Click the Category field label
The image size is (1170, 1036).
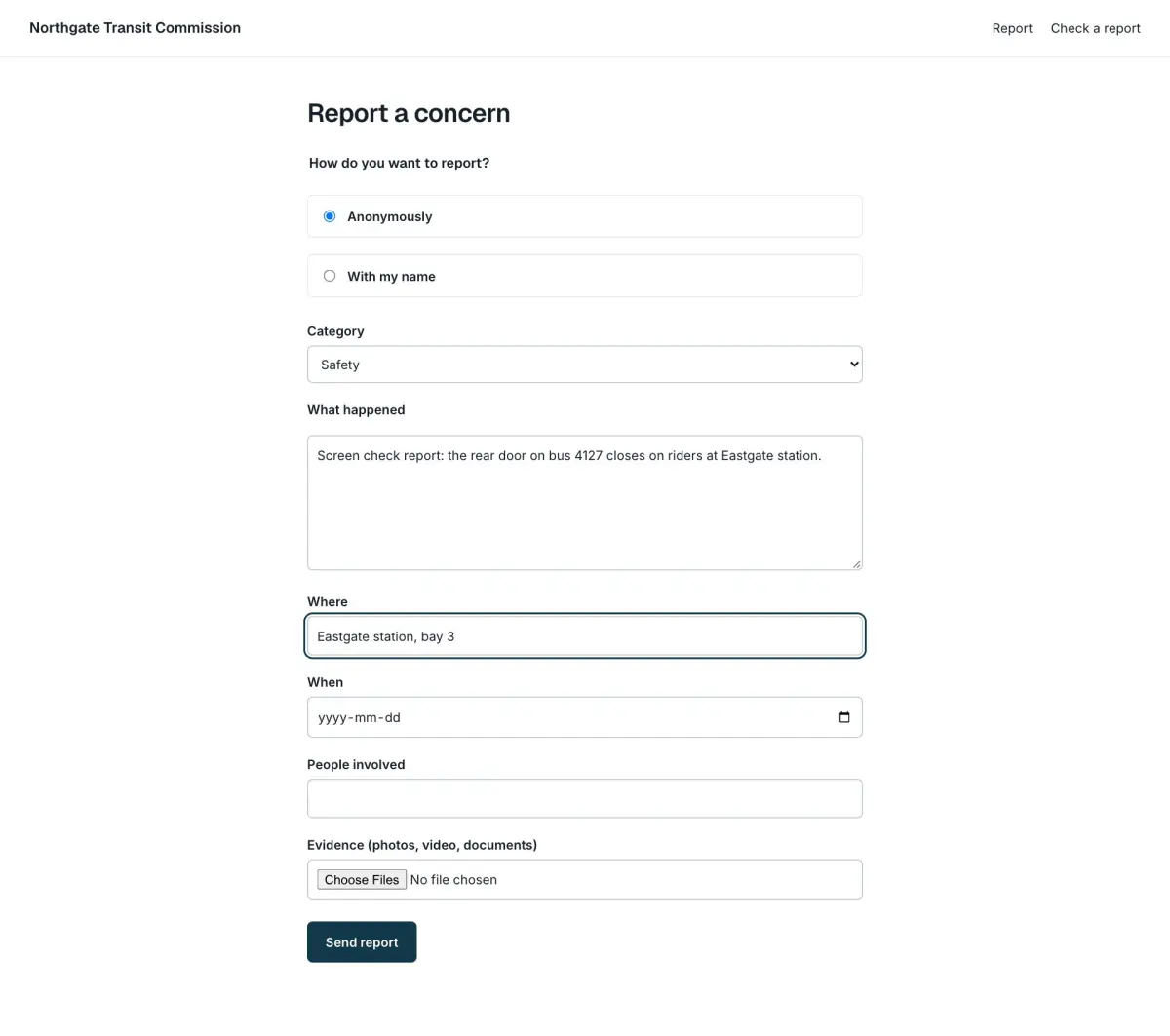(x=335, y=331)
